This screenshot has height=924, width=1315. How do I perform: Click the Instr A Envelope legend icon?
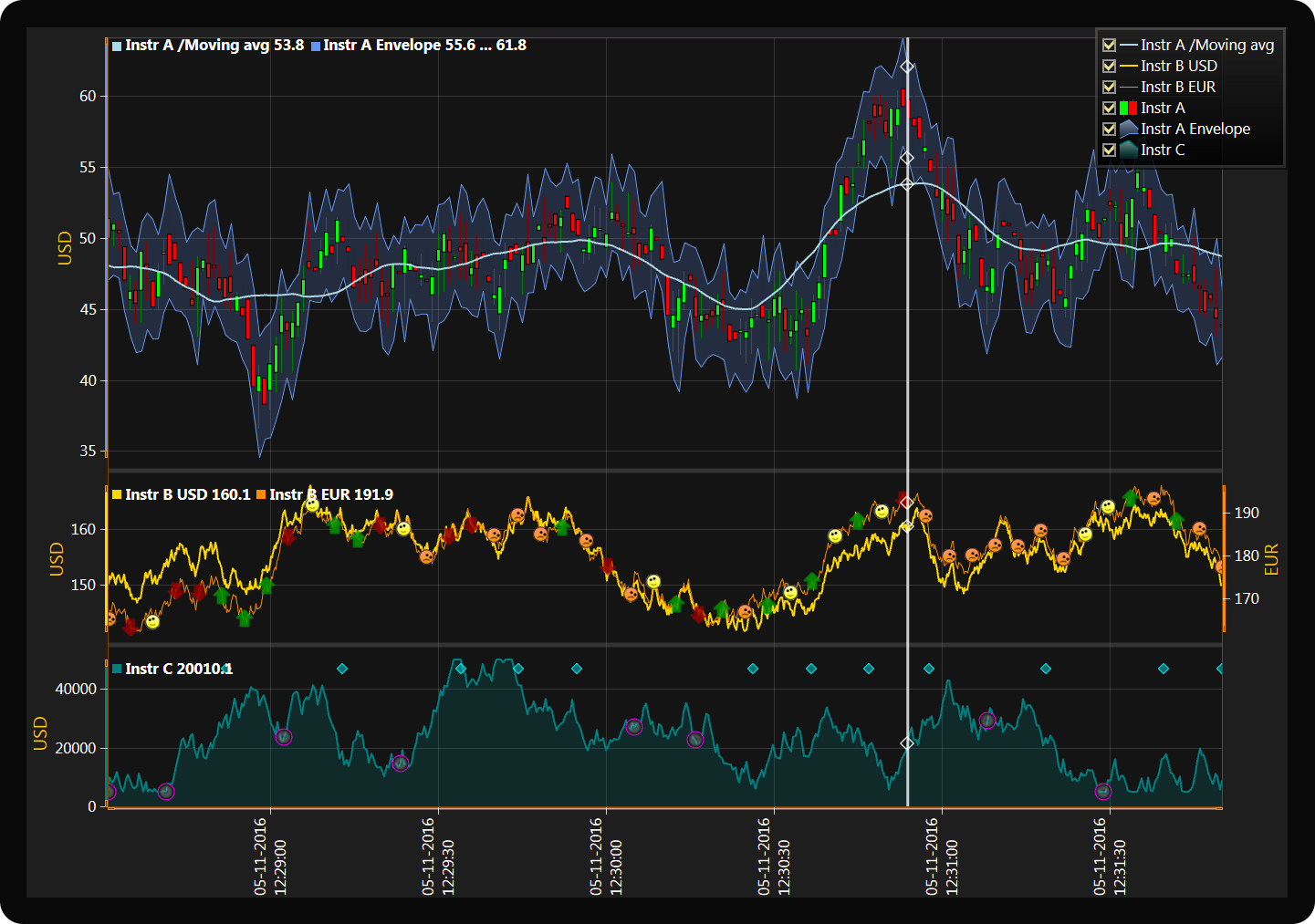(x=1128, y=129)
